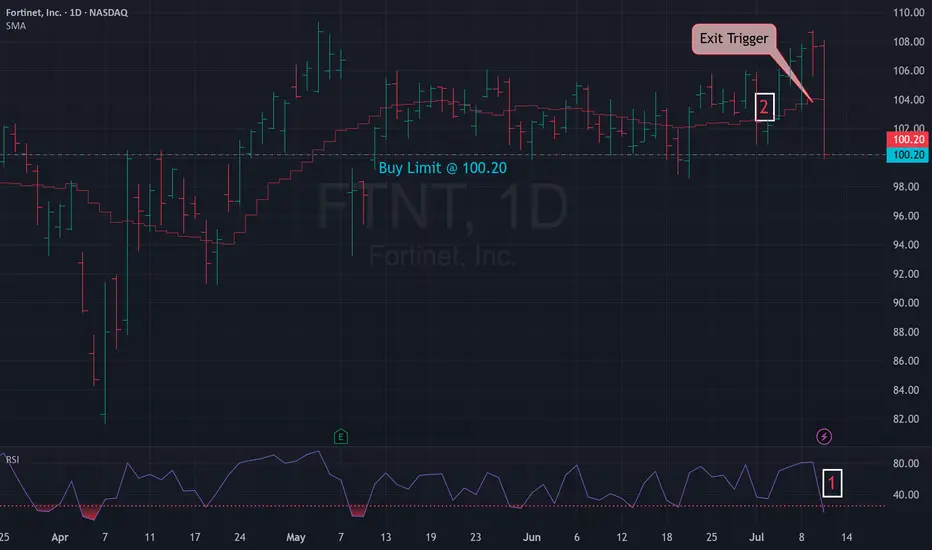
Task: Click the '19' date axis label
Action: 431,538
